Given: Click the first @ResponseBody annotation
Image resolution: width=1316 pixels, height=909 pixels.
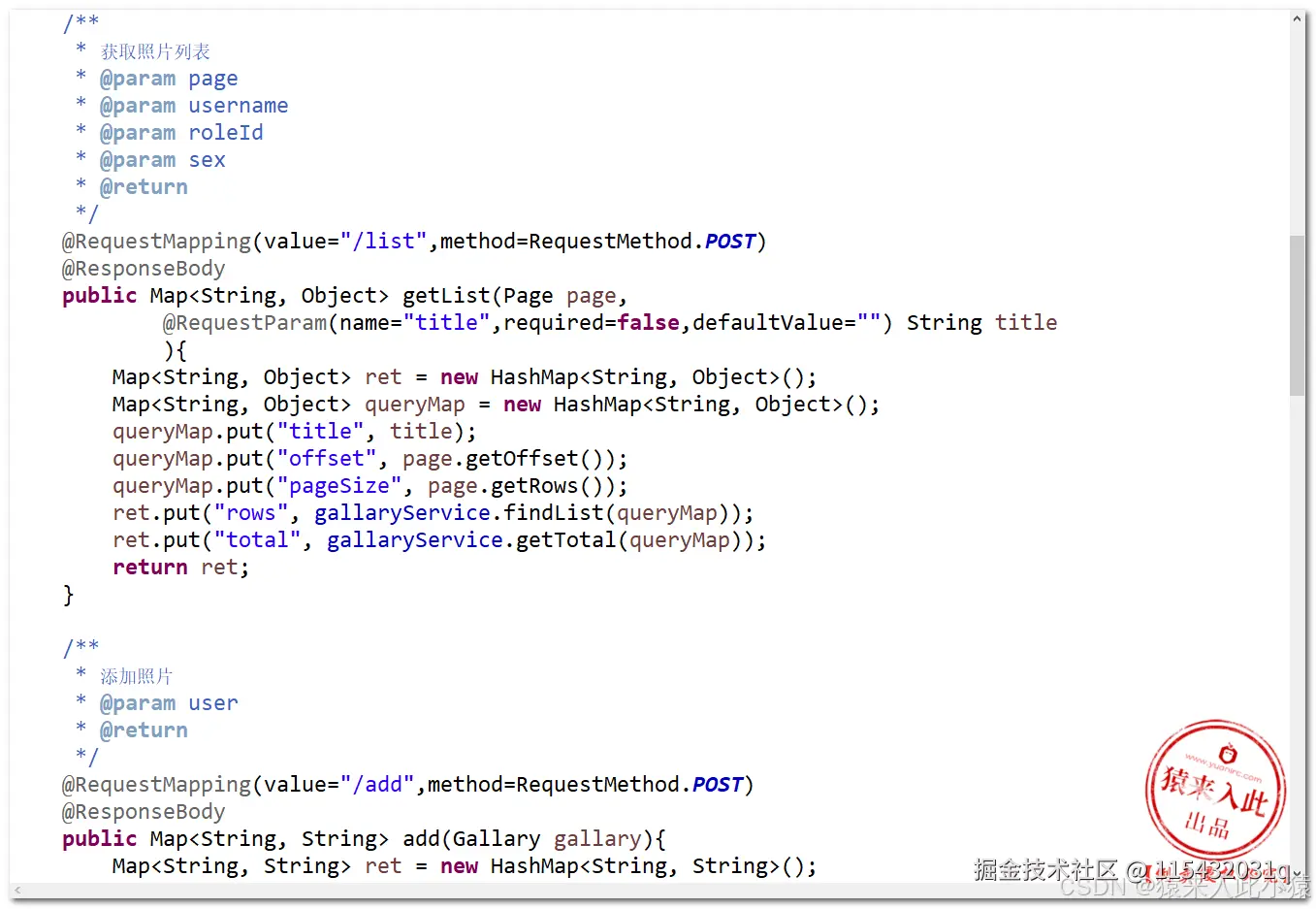Looking at the screenshot, I should (x=144, y=268).
